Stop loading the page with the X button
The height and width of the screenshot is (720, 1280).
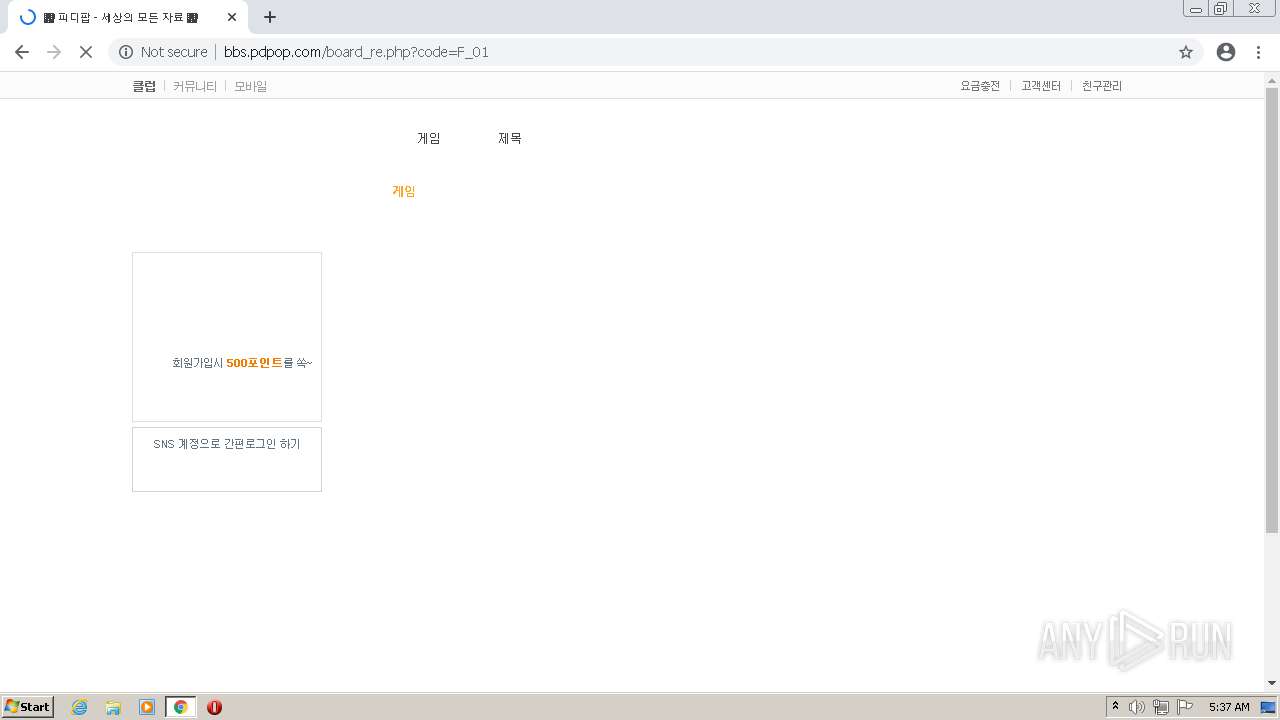[86, 52]
